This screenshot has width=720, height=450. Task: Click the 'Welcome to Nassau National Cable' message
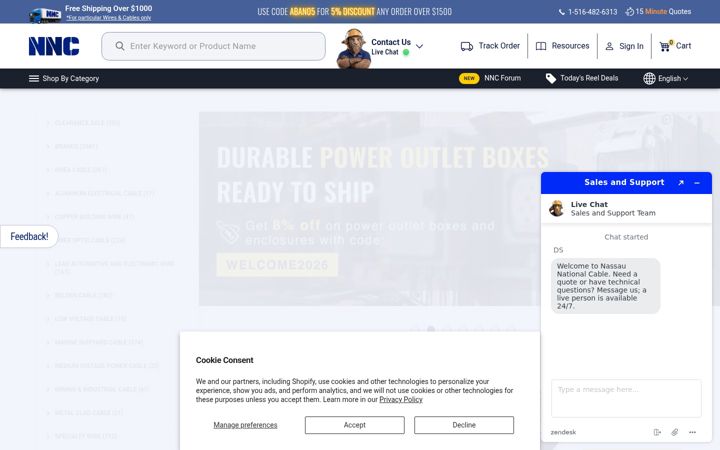tap(605, 286)
